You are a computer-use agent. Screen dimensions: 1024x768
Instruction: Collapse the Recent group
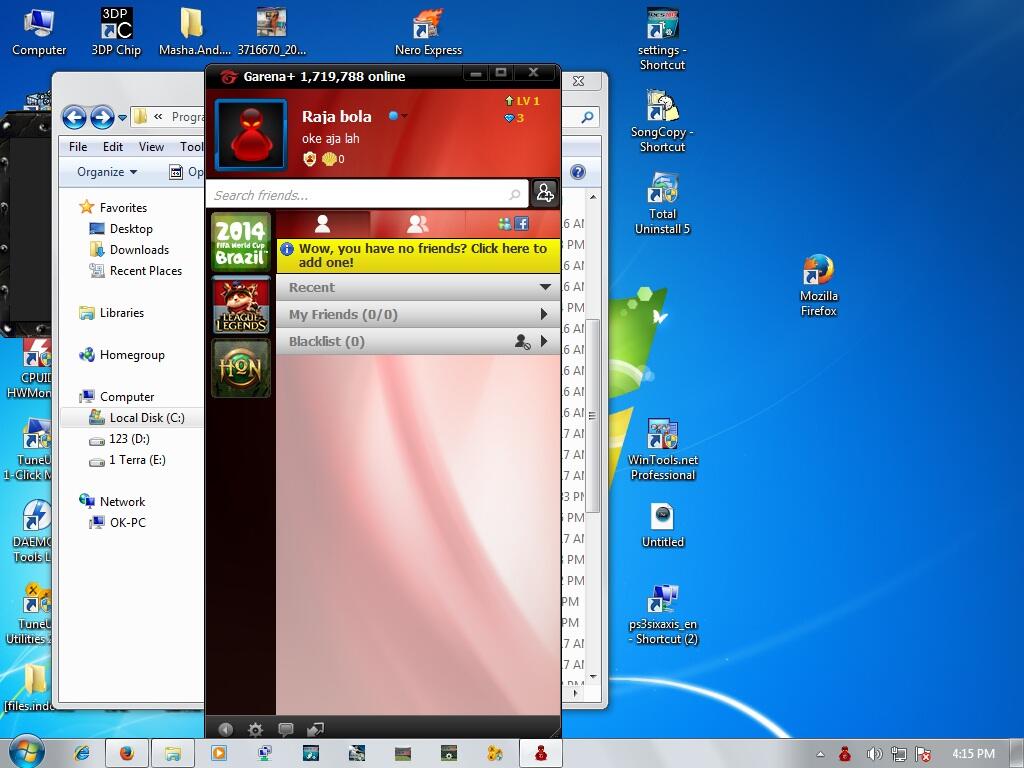pyautogui.click(x=545, y=287)
